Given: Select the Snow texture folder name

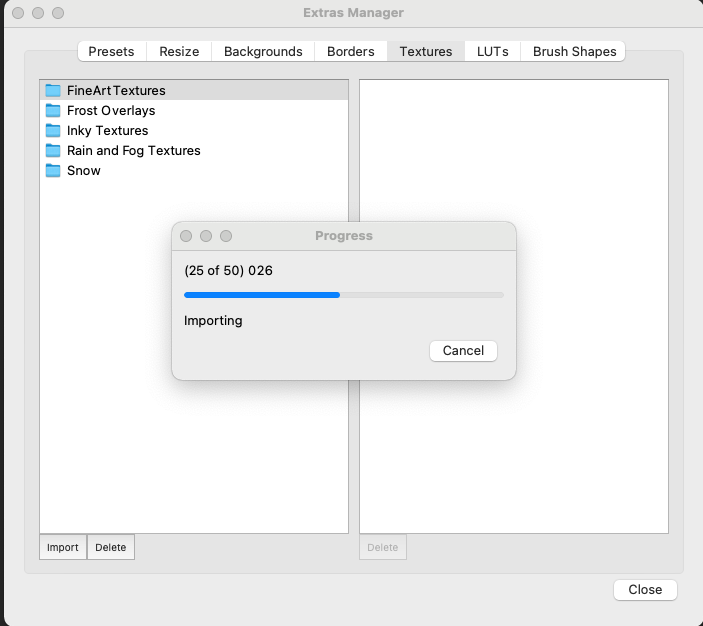Looking at the screenshot, I should tap(84, 170).
